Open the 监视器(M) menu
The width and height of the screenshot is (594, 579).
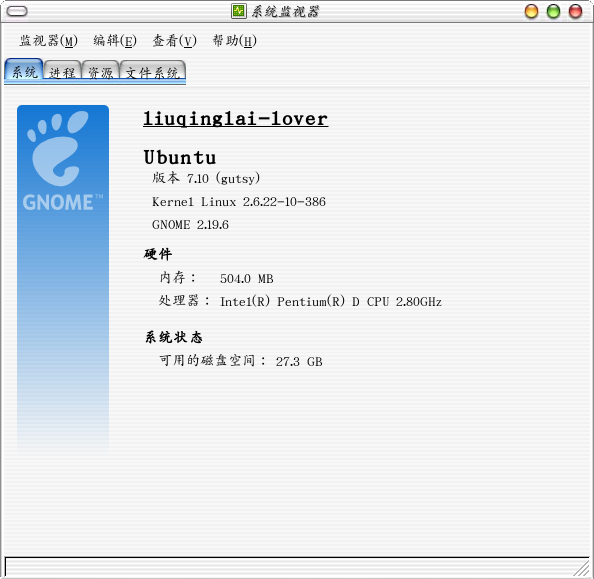(48, 41)
